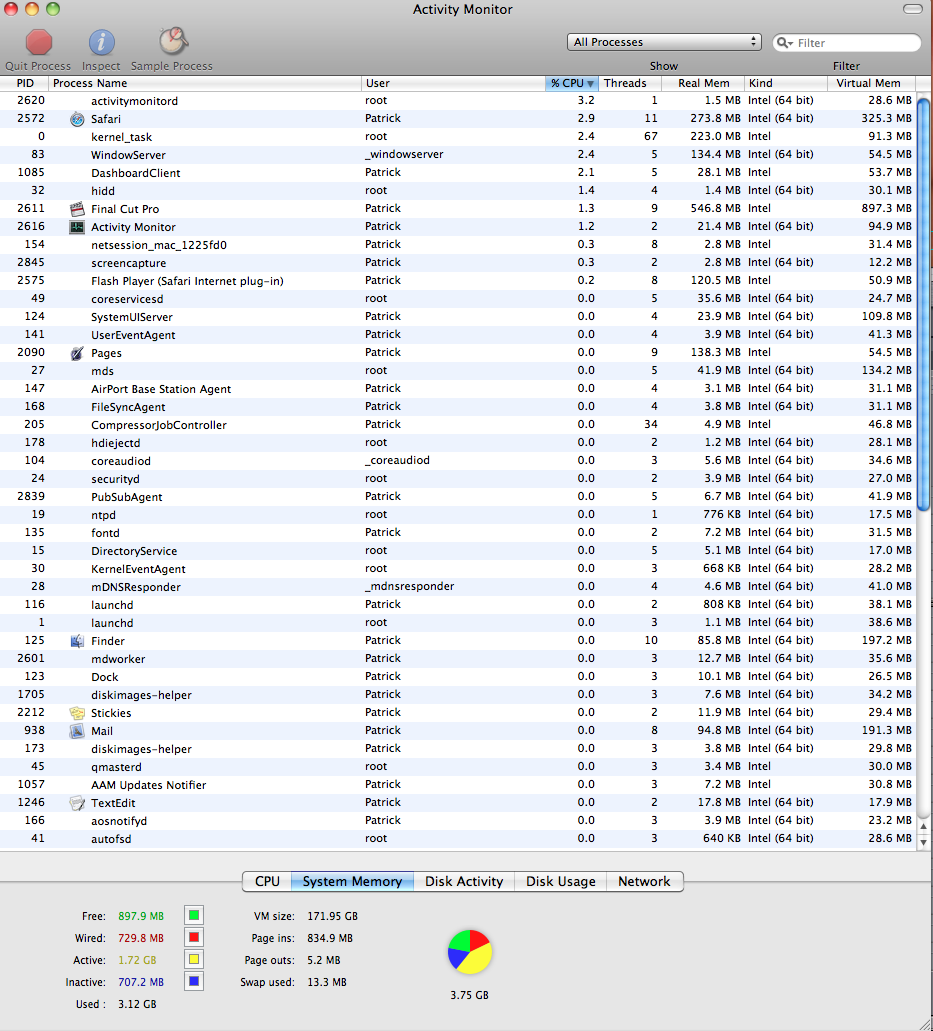Select the Pages app icon
This screenshot has width=933, height=1031.
pyautogui.click(x=78, y=353)
